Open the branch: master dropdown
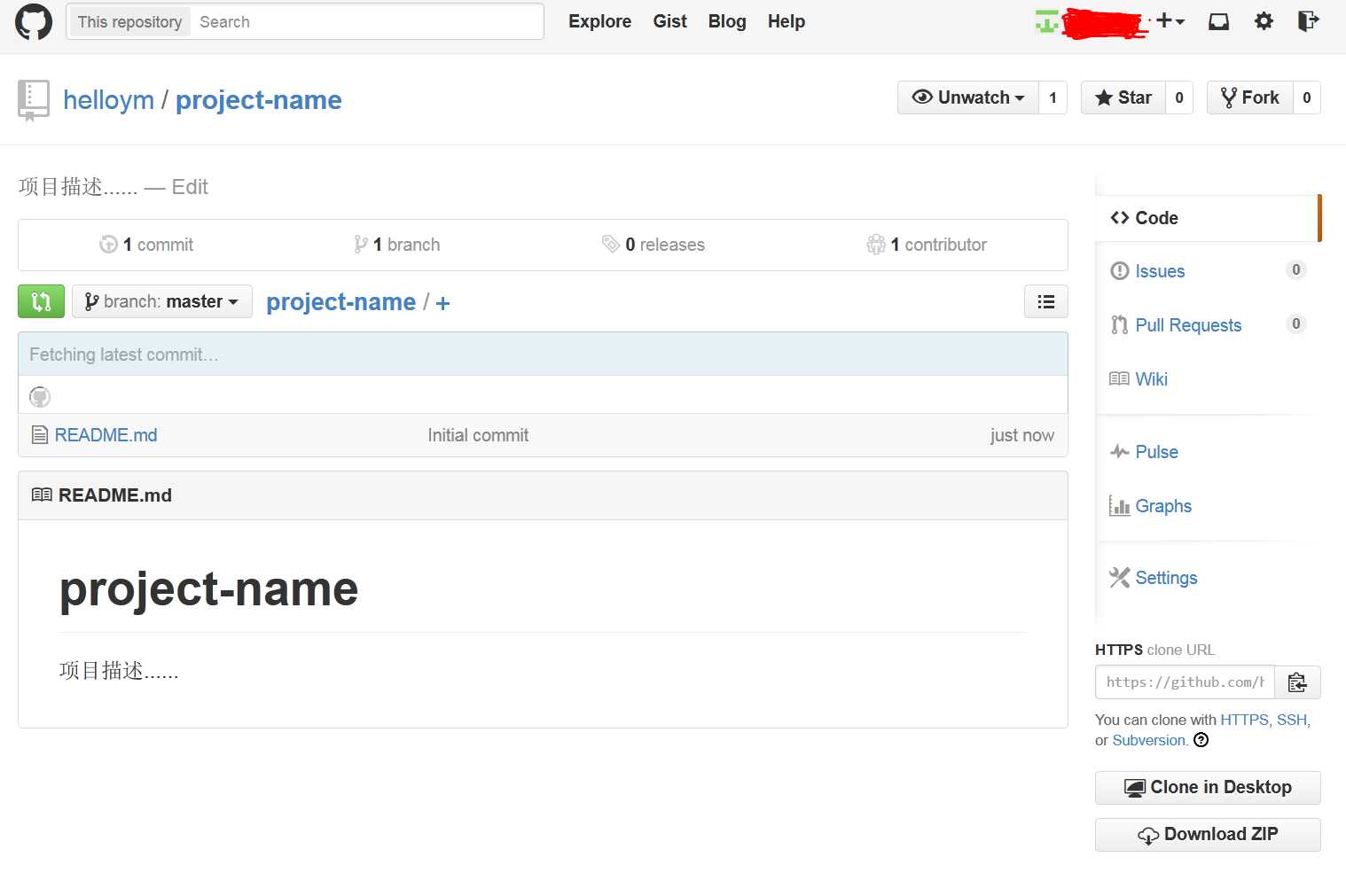This screenshot has width=1346, height=896. coord(162,301)
